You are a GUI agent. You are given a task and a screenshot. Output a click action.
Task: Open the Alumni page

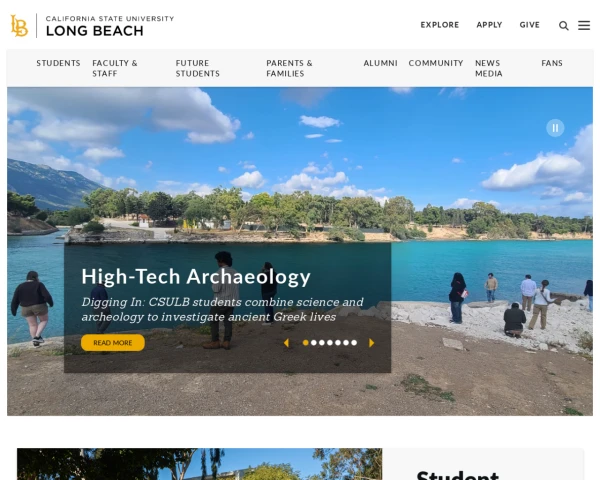380,63
